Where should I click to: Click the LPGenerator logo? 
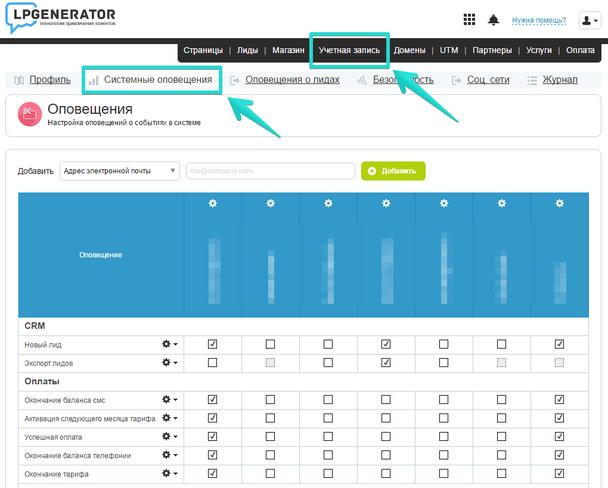60,19
